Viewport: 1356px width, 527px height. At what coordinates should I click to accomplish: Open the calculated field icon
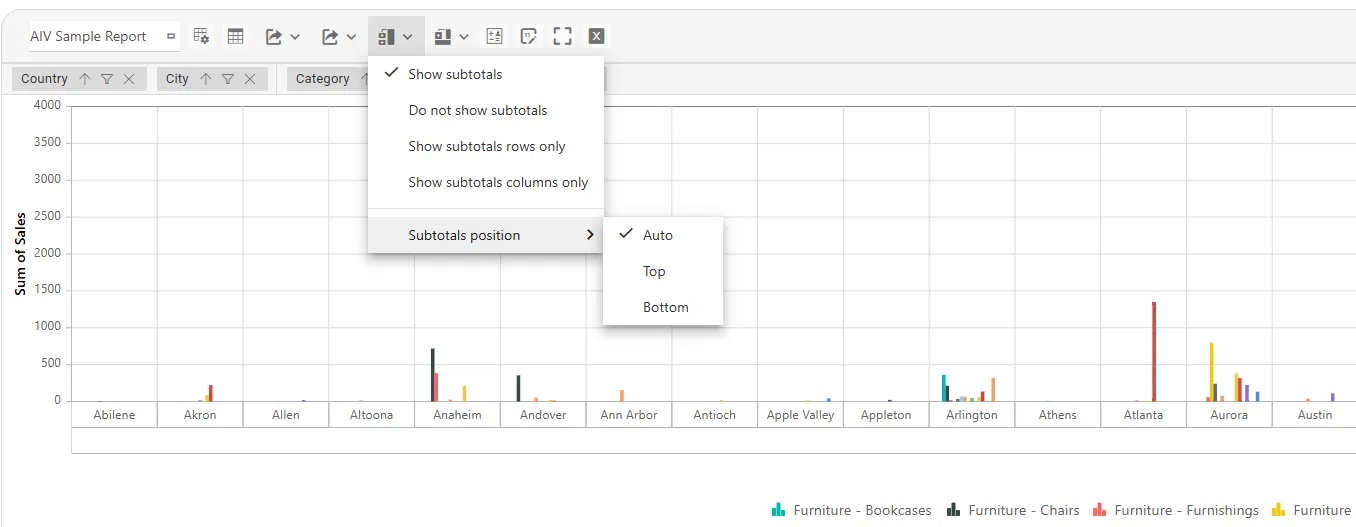(x=494, y=36)
